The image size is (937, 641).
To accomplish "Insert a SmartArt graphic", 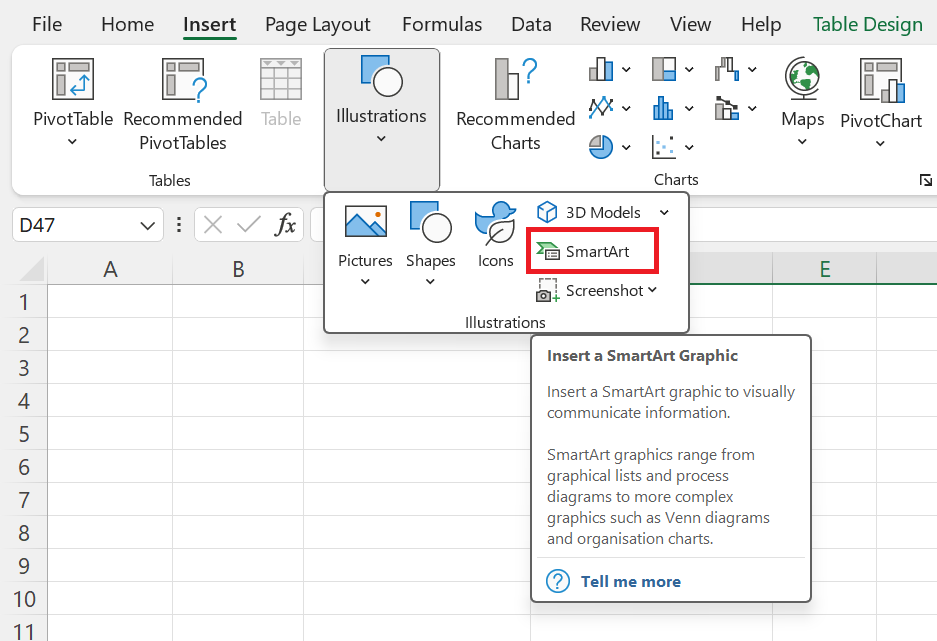I will tap(592, 252).
